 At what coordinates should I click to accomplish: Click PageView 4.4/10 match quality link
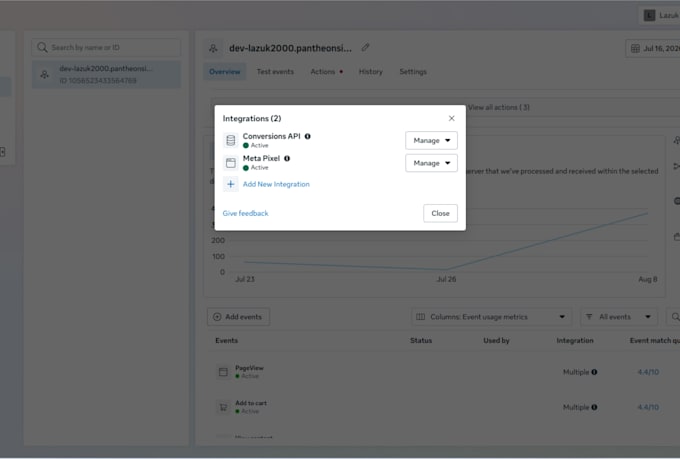pyautogui.click(x=648, y=372)
